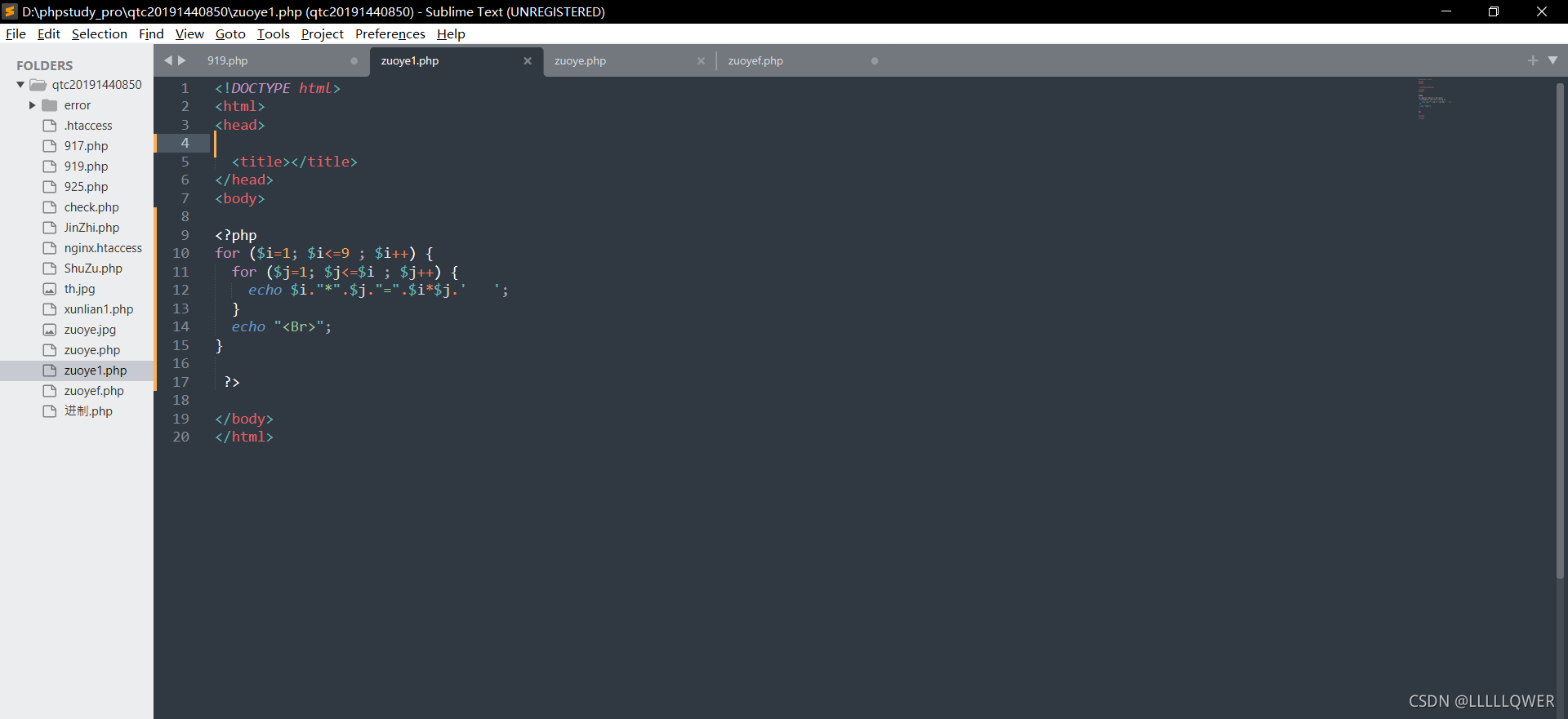The image size is (1568, 719).
Task: Open the Help menu
Action: pyautogui.click(x=451, y=33)
